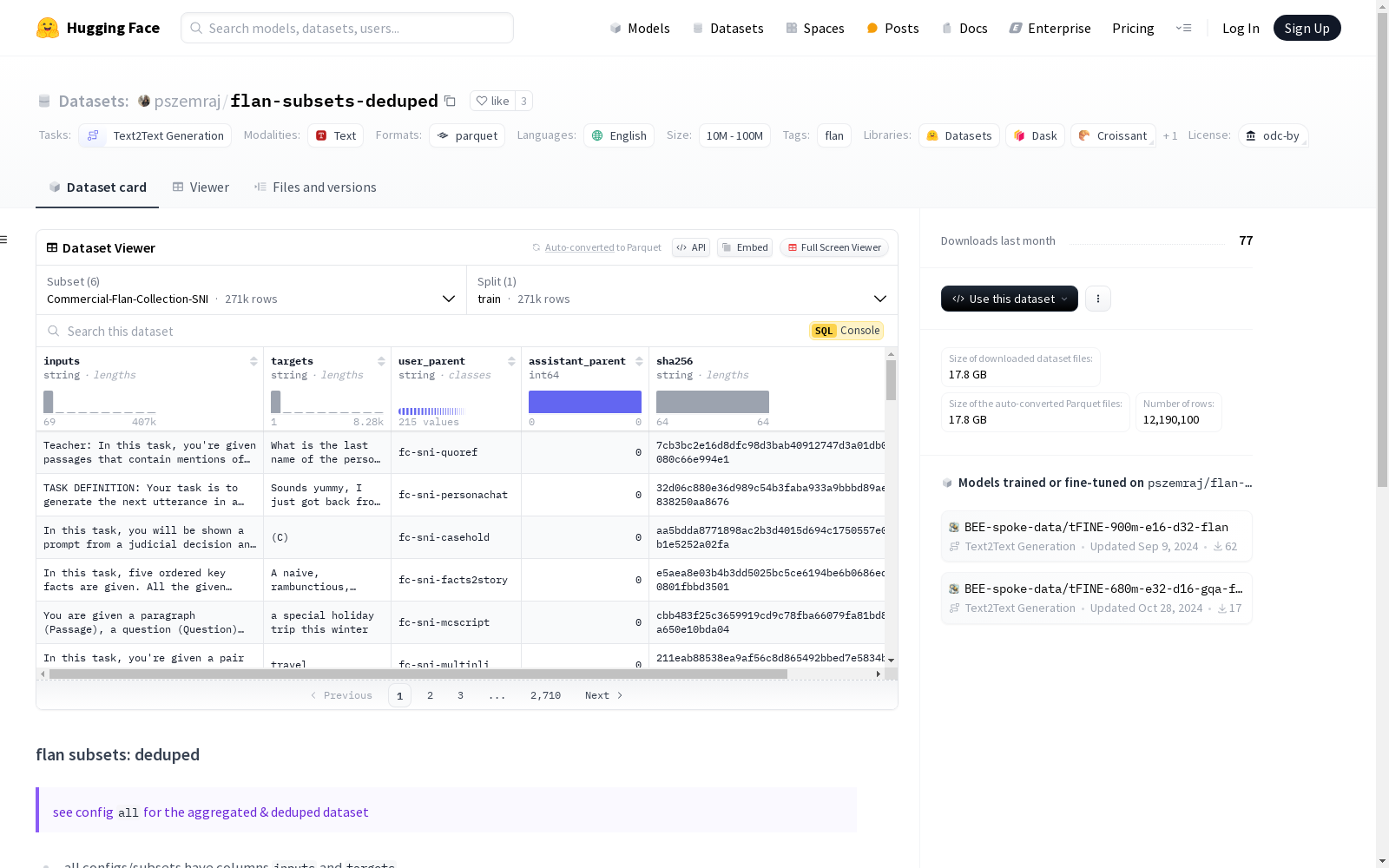Screen dimensions: 1389x868
Task: Sort the user_parent column
Action: click(x=511, y=361)
